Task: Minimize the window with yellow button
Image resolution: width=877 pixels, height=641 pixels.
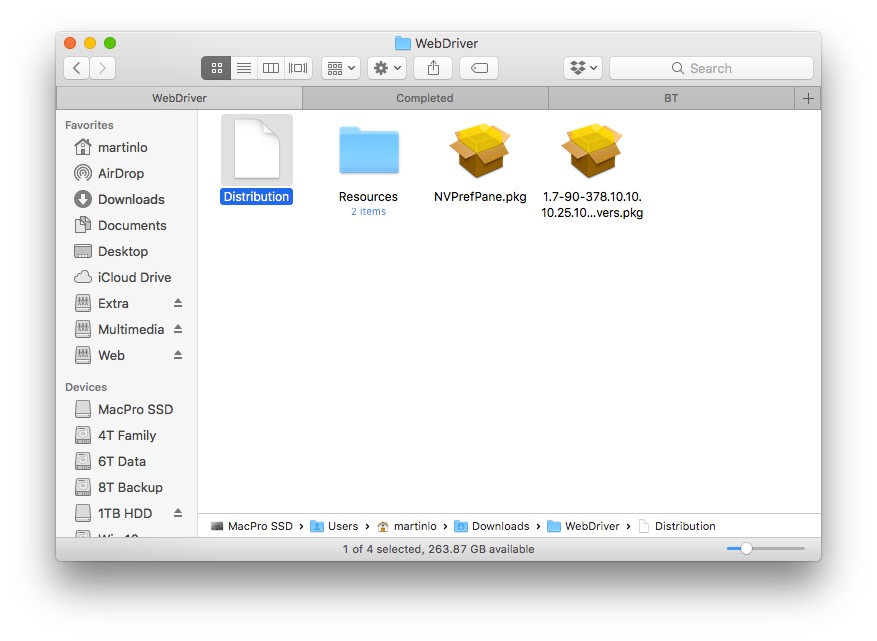Action: pos(90,43)
